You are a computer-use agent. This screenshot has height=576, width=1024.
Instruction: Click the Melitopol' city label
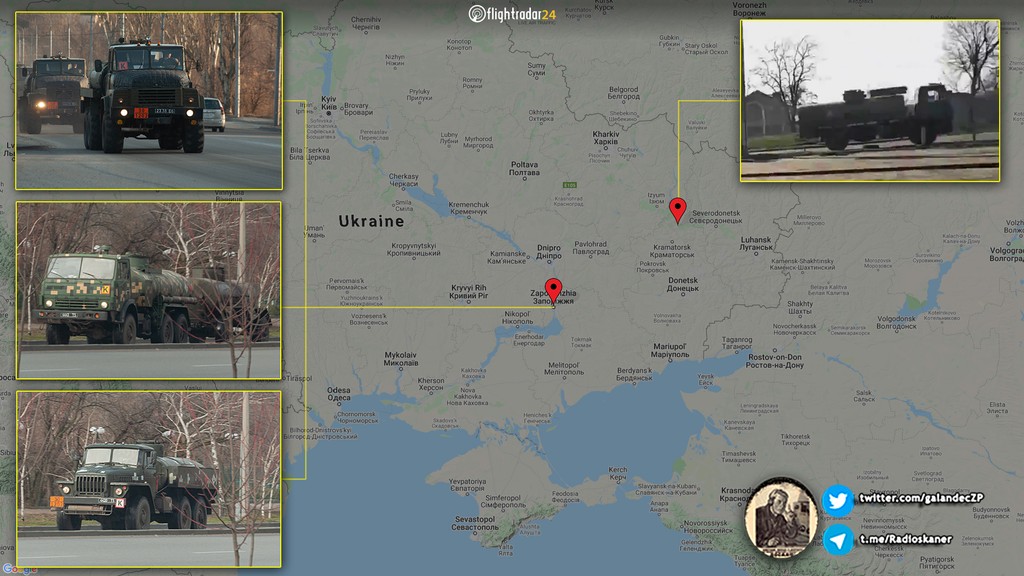tap(564, 368)
